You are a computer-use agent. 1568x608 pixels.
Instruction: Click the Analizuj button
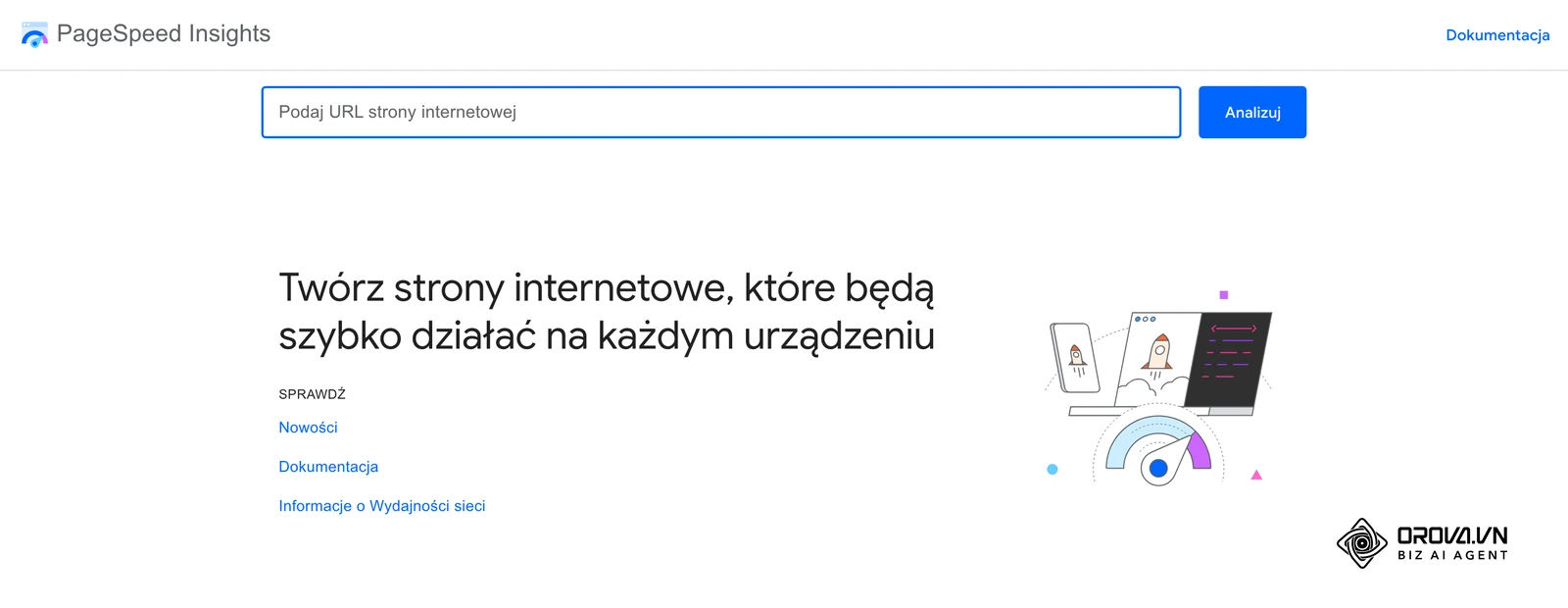tap(1252, 112)
